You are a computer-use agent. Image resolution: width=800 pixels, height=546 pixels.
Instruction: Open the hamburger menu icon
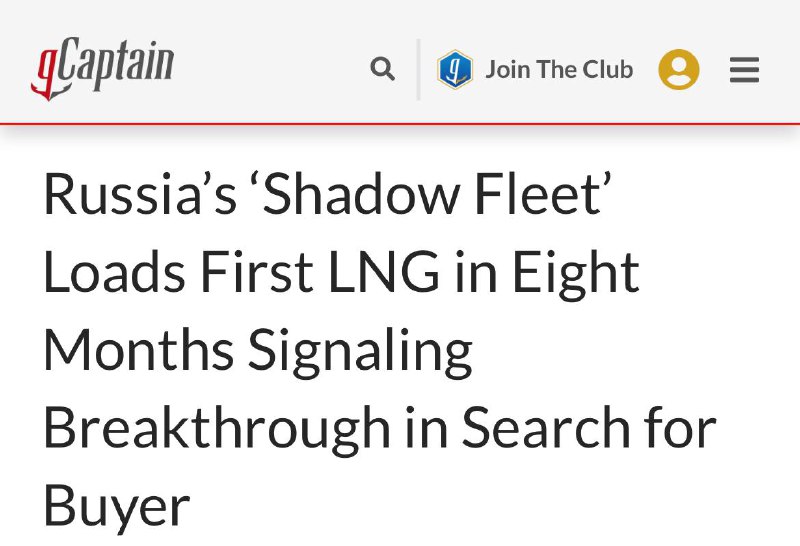pyautogui.click(x=744, y=69)
